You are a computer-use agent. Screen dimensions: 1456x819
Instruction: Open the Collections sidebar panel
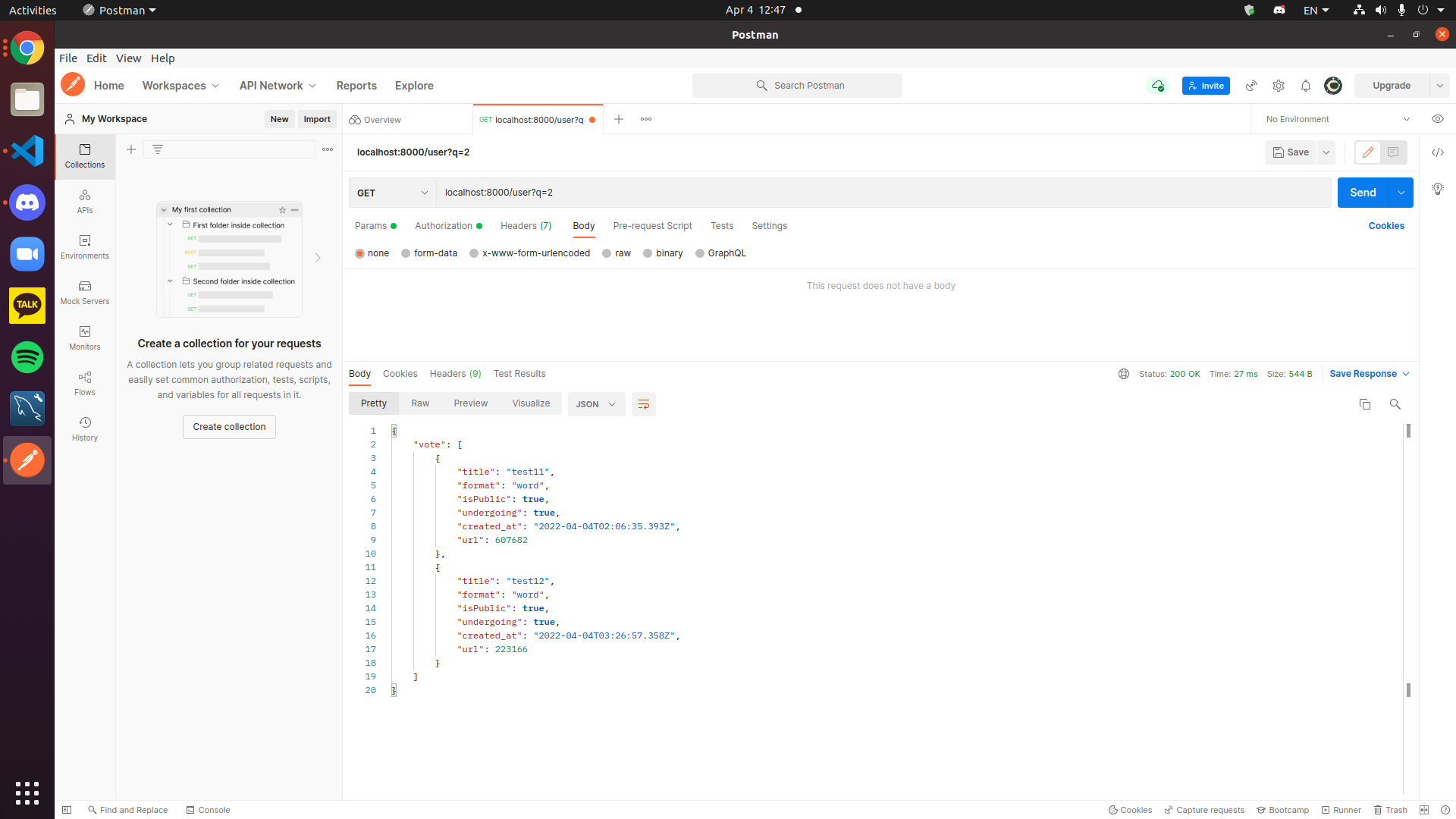tap(85, 156)
